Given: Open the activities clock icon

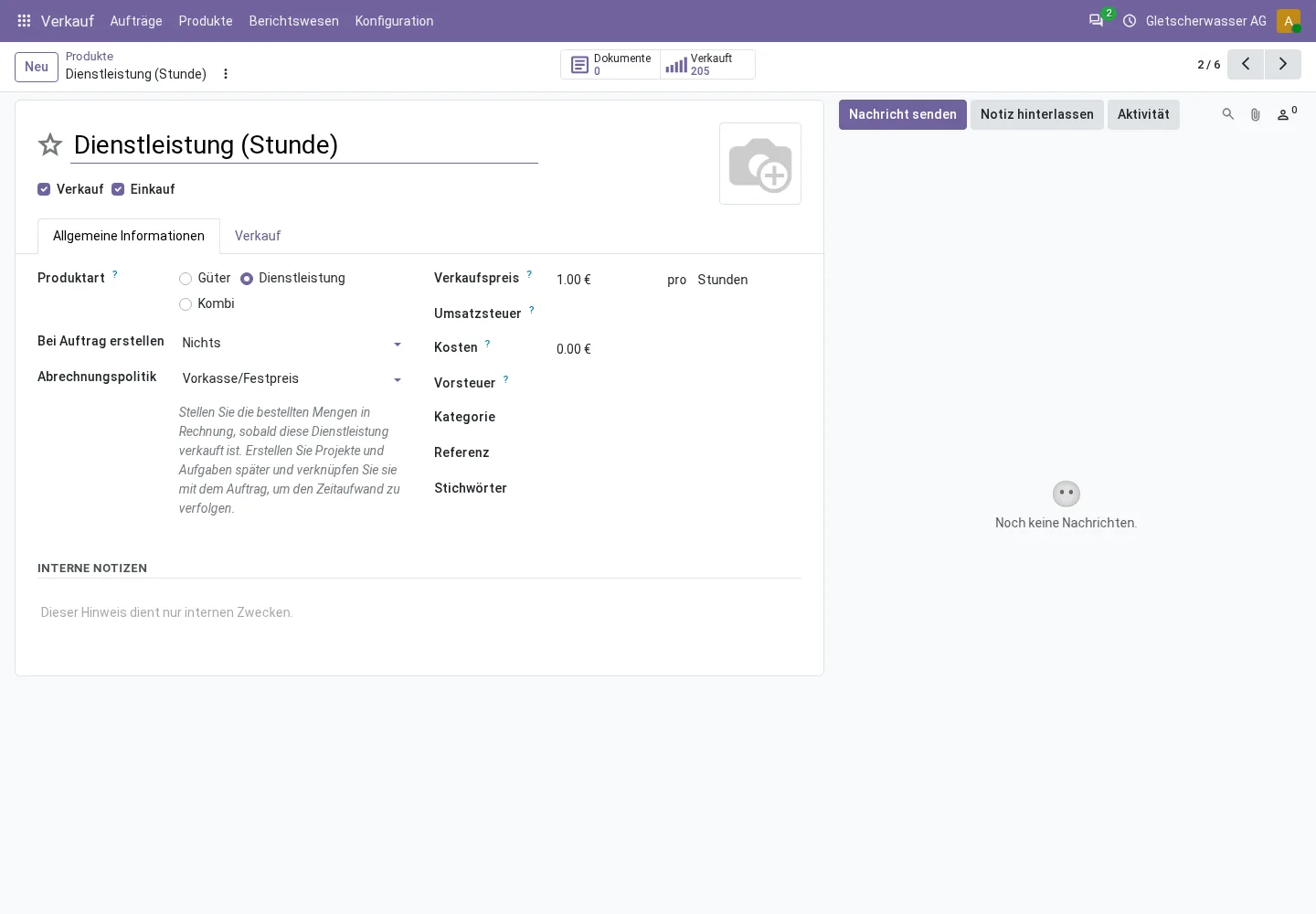Looking at the screenshot, I should click(x=1130, y=21).
